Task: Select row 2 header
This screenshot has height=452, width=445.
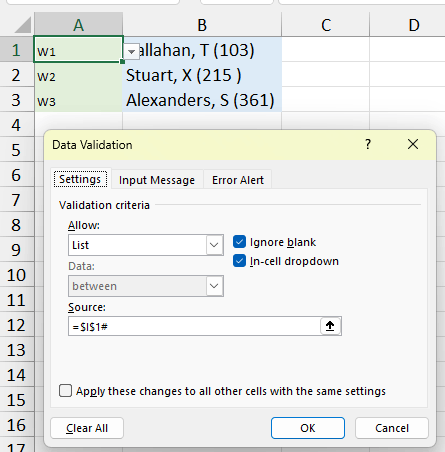Action: click(17, 74)
